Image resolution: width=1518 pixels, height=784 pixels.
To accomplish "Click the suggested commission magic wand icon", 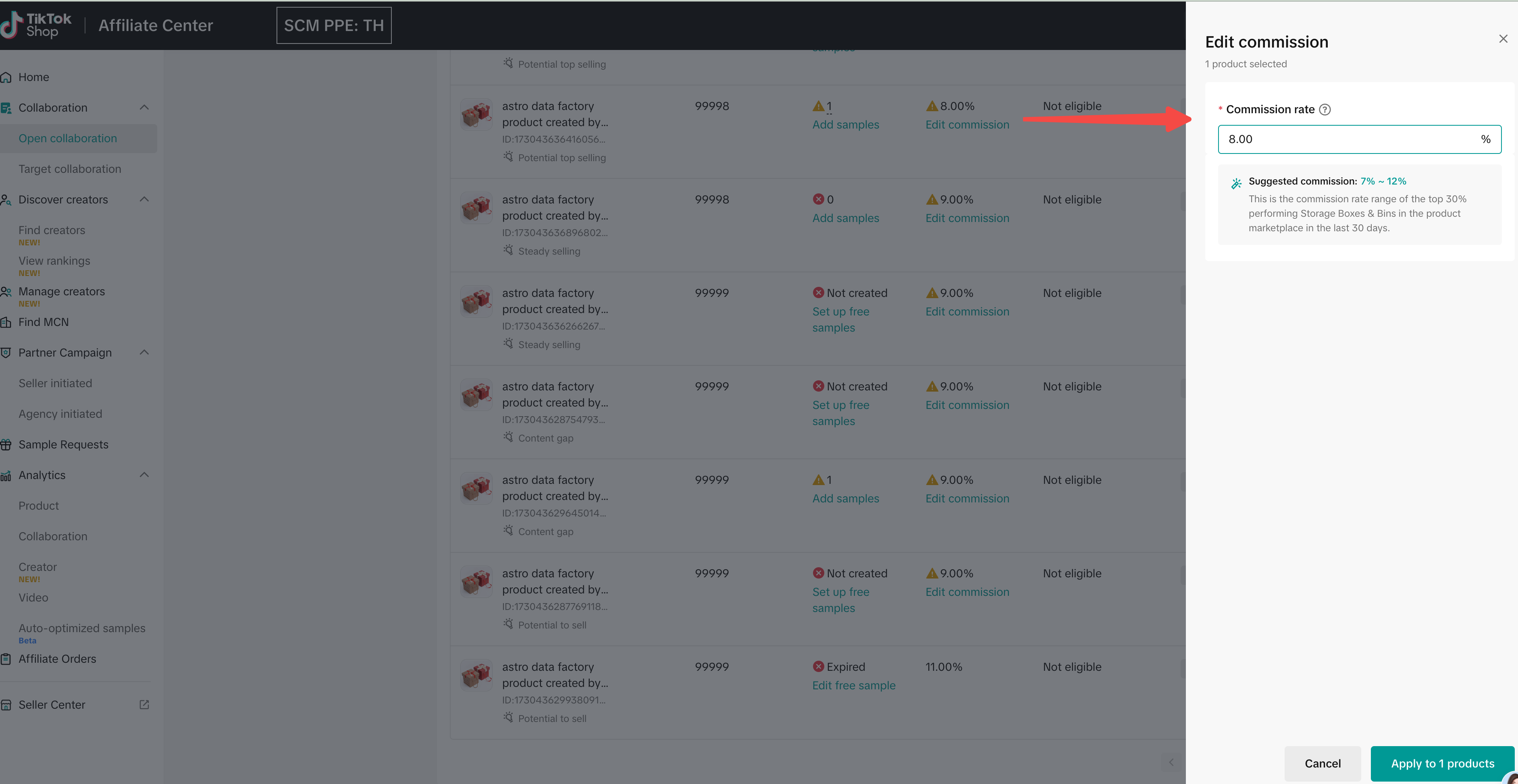I will pos(1236,183).
